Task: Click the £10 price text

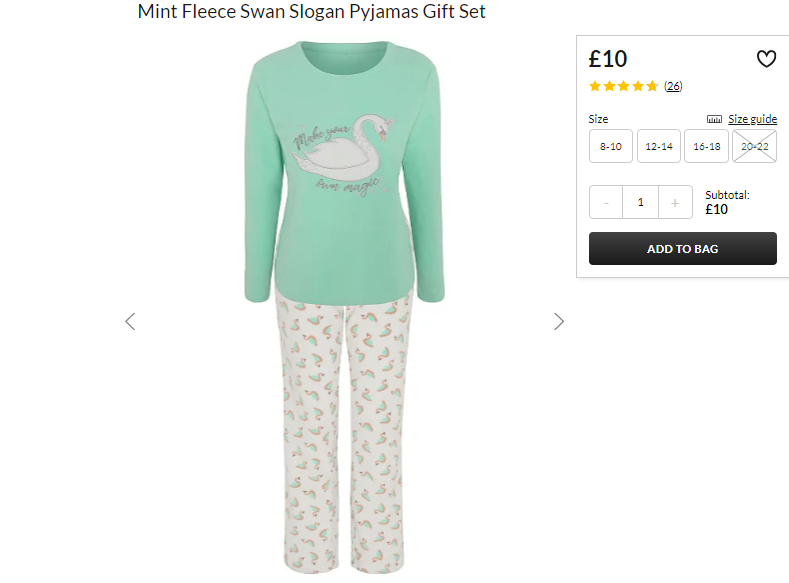Action: coord(608,59)
